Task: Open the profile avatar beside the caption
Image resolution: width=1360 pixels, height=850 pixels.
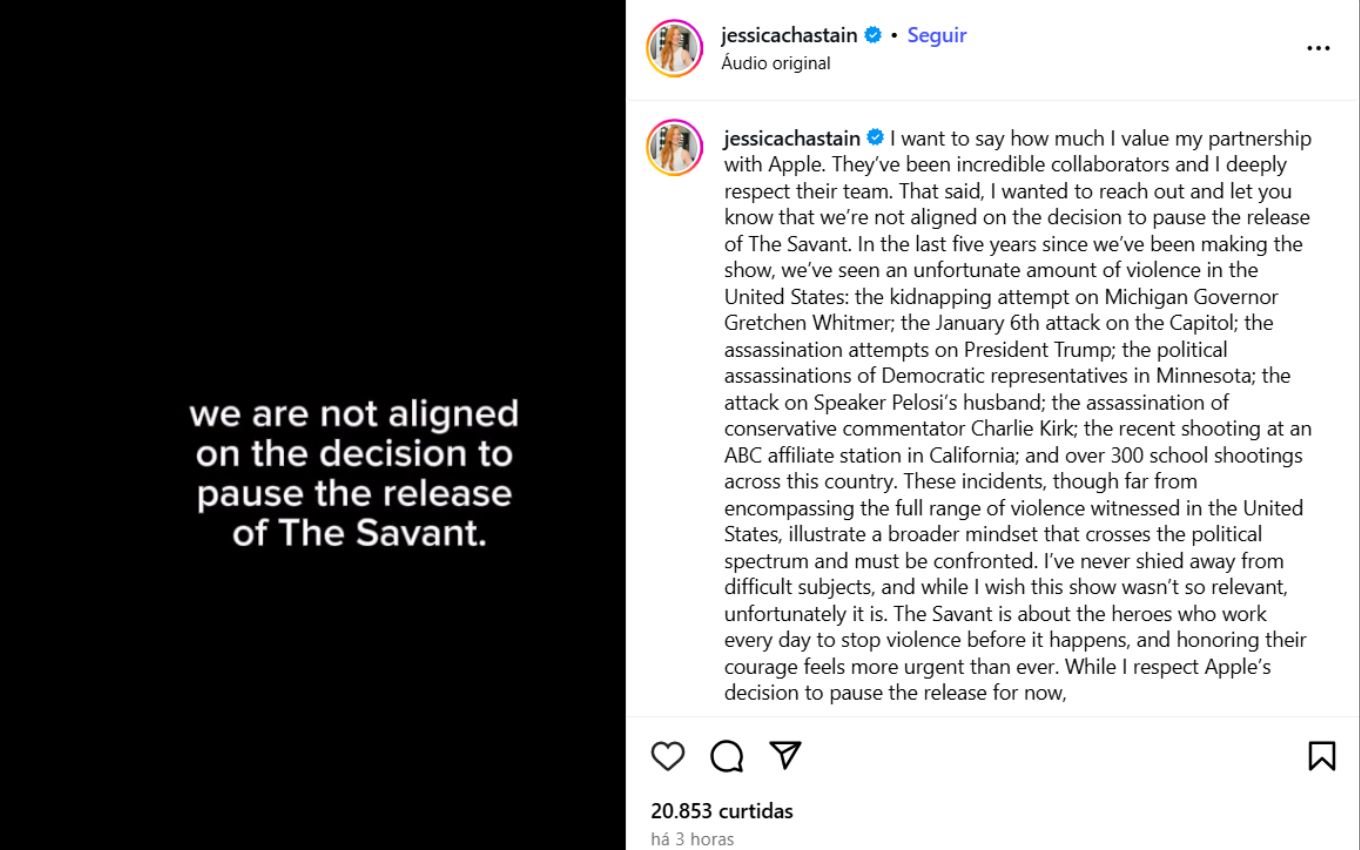Action: [x=675, y=147]
